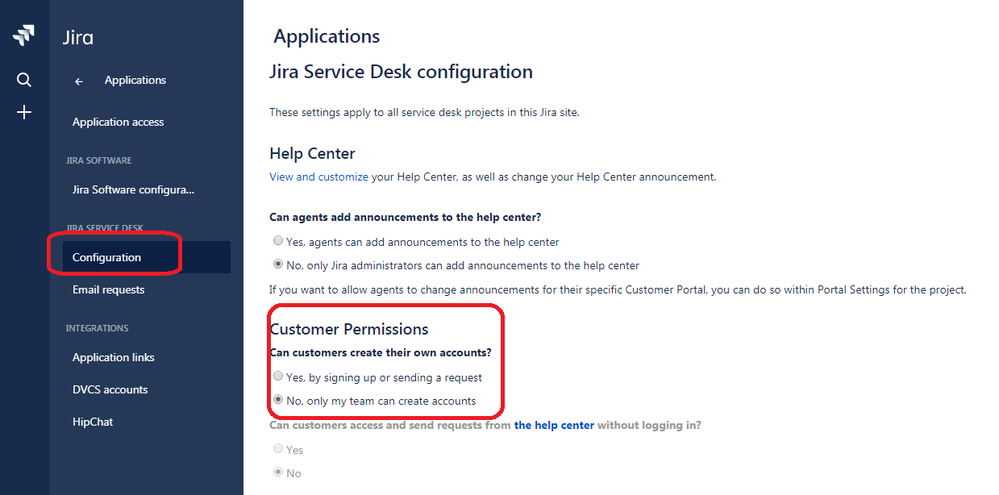This screenshot has height=495, width=999.
Task: Select Configuration under Jira Service Desk
Action: [x=107, y=257]
